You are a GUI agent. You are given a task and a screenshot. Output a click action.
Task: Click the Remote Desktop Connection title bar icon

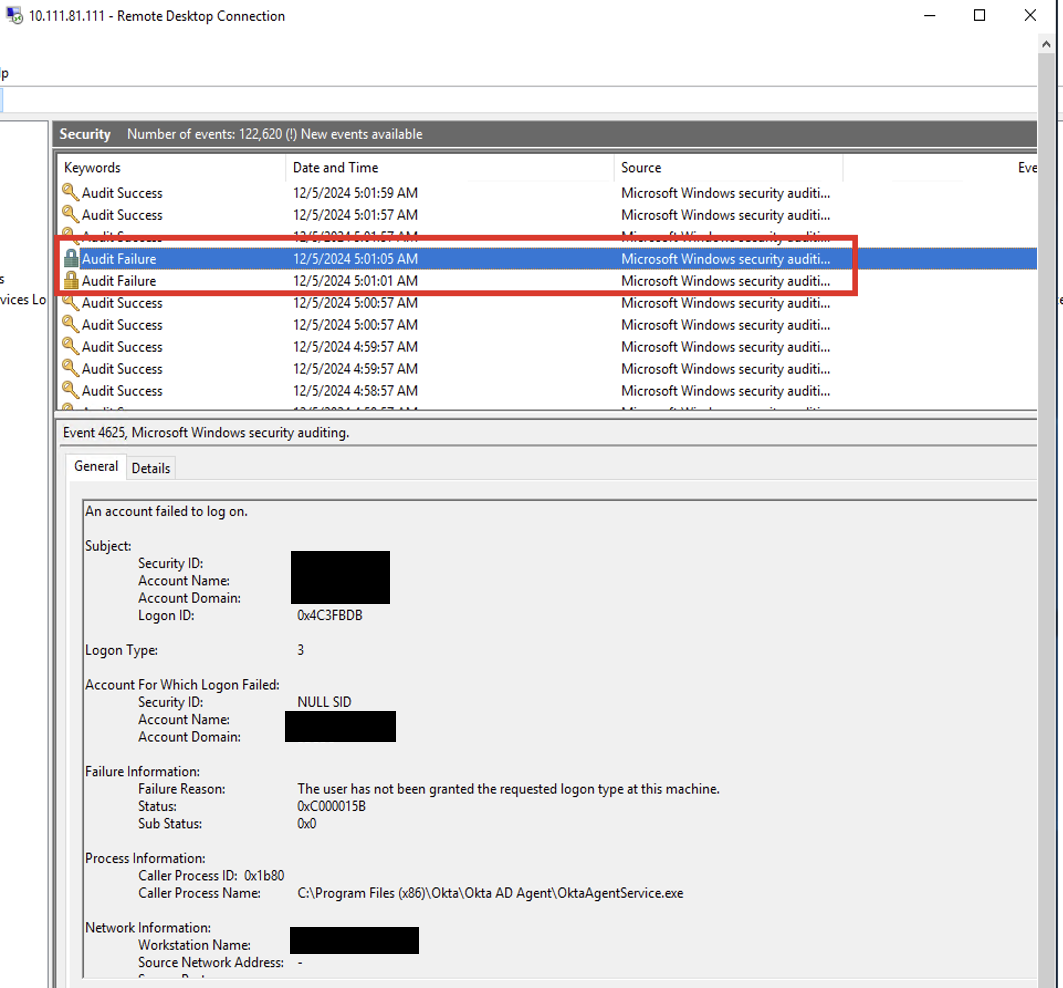pos(14,16)
